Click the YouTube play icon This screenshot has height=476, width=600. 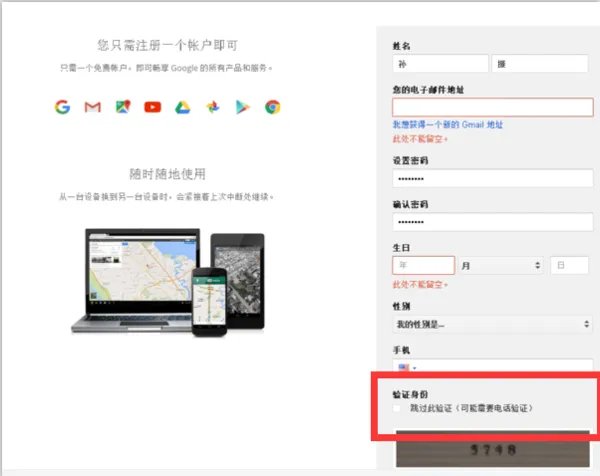pos(153,107)
